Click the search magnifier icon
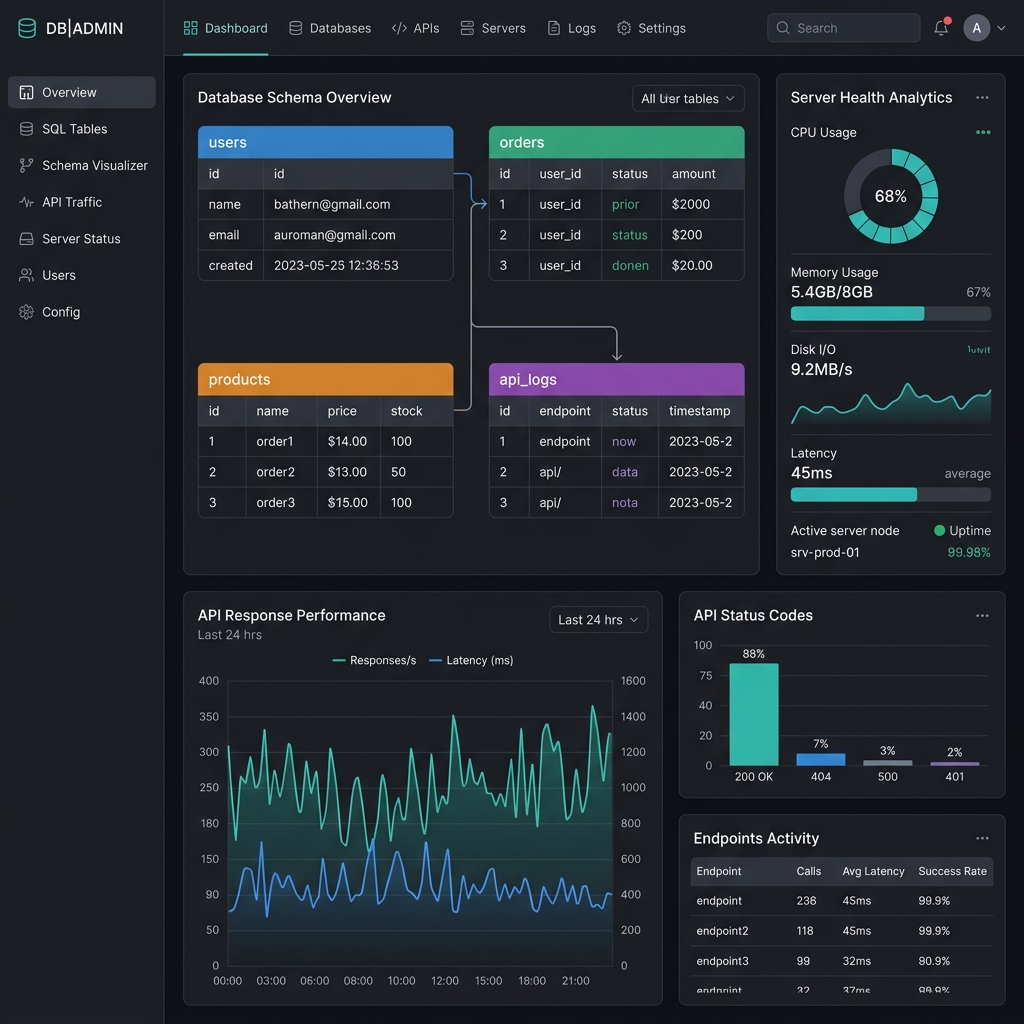Viewport: 1024px width, 1024px height. tap(782, 28)
